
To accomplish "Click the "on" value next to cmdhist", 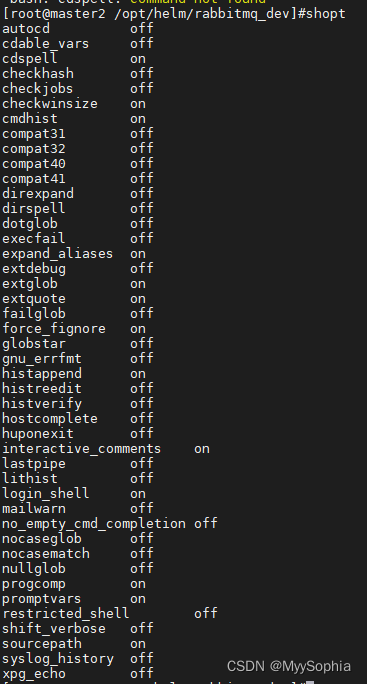I will [x=138, y=119].
